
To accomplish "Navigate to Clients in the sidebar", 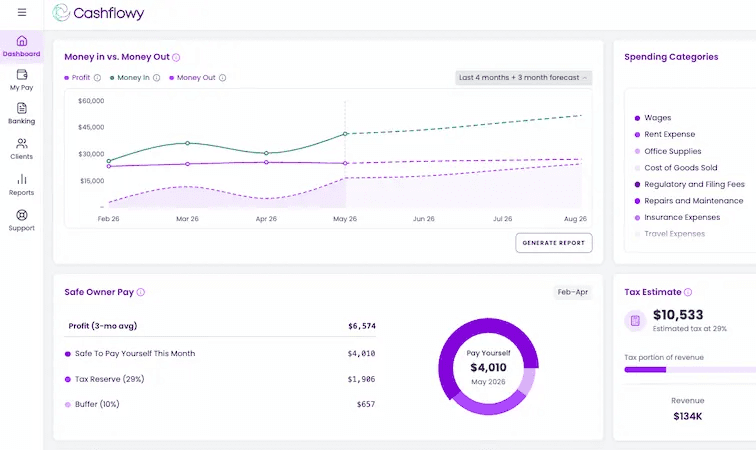I will coord(22,149).
